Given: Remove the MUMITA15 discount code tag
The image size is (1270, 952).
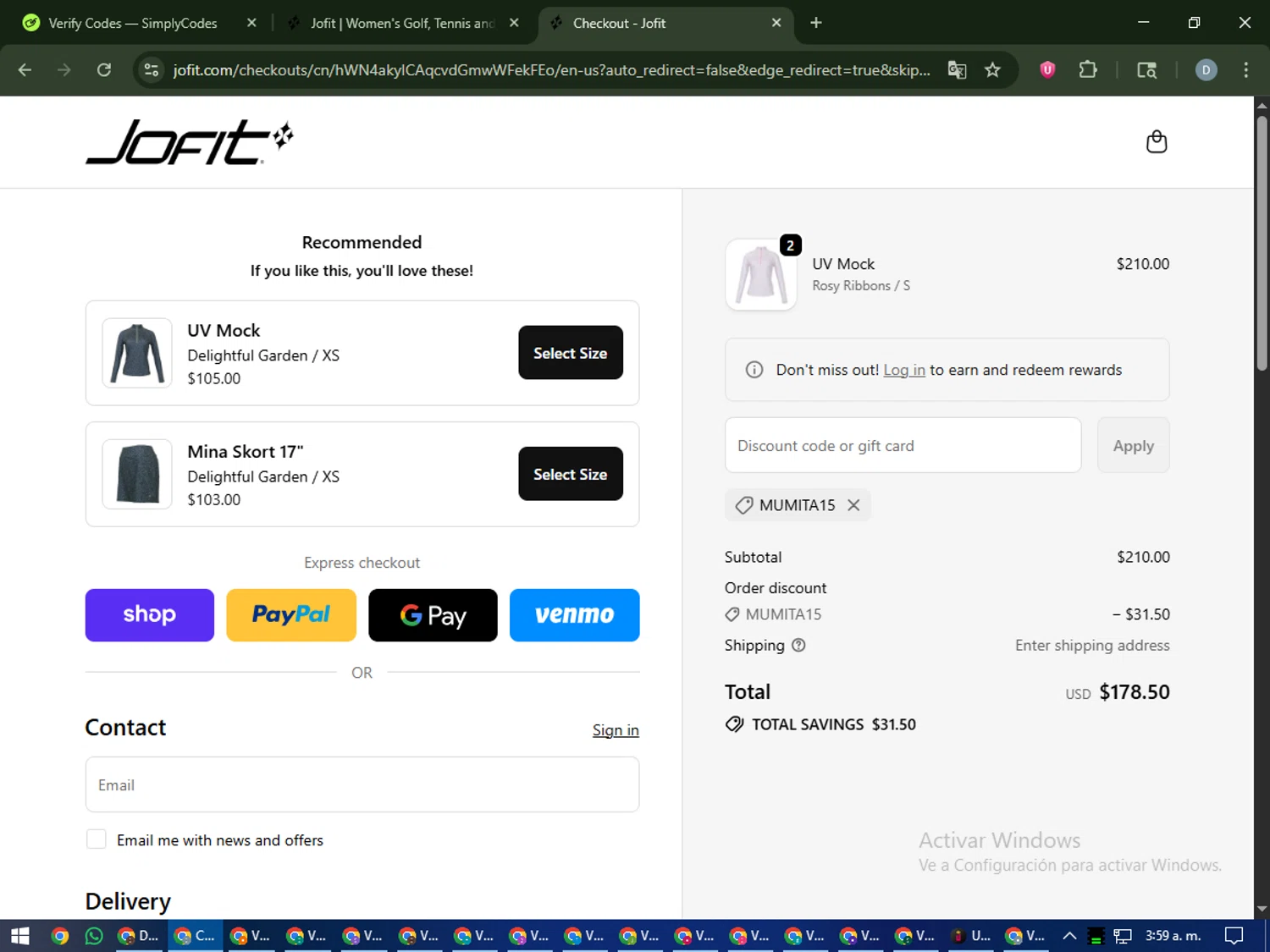Looking at the screenshot, I should click(x=853, y=505).
